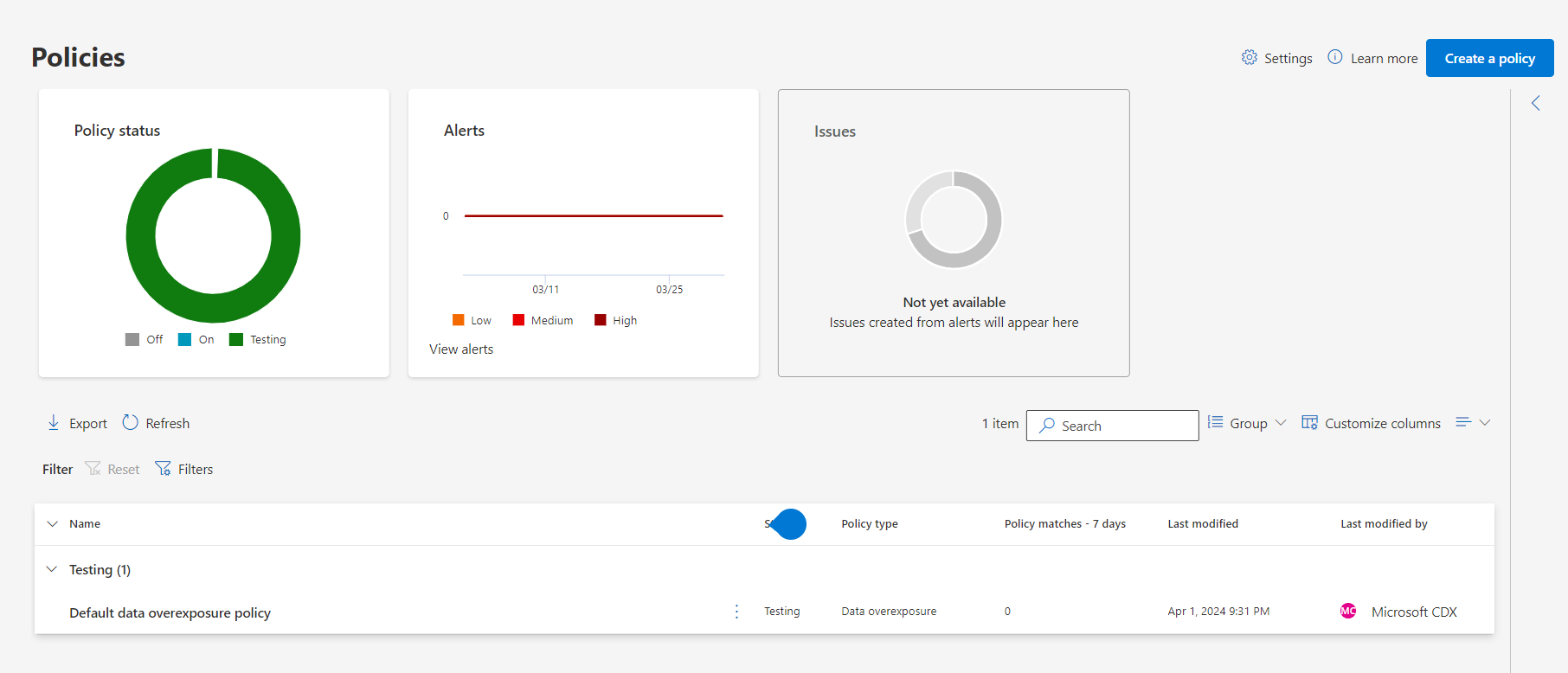Collapse the Testing (1) group

pos(52,569)
